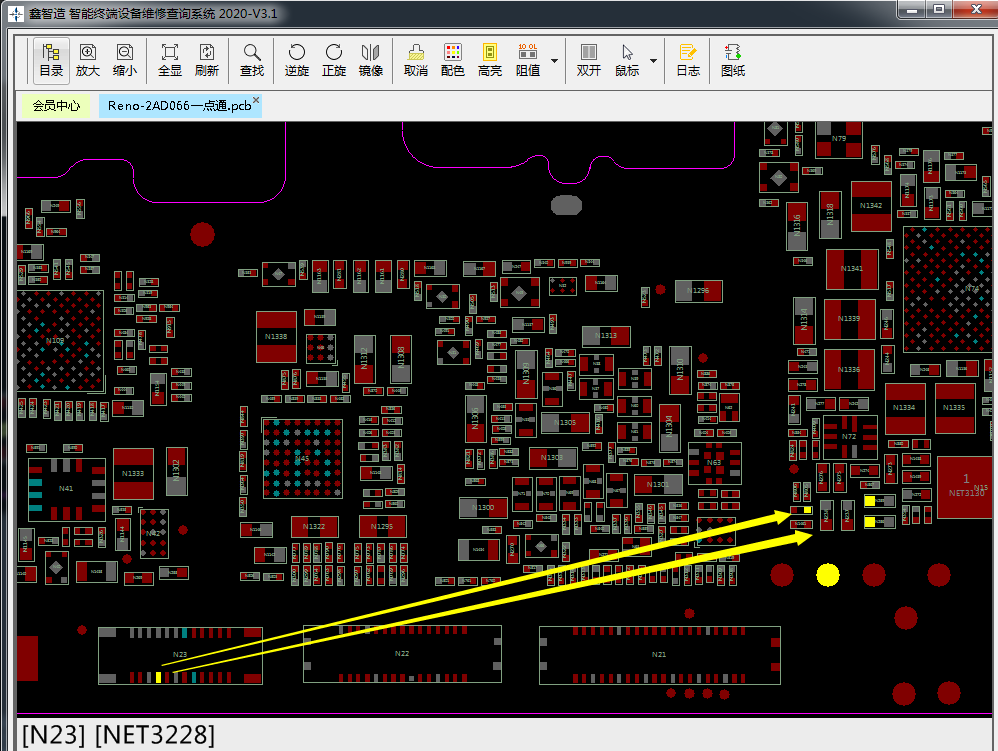
Task: Zoom in with the 放大 tool
Action: pos(88,60)
